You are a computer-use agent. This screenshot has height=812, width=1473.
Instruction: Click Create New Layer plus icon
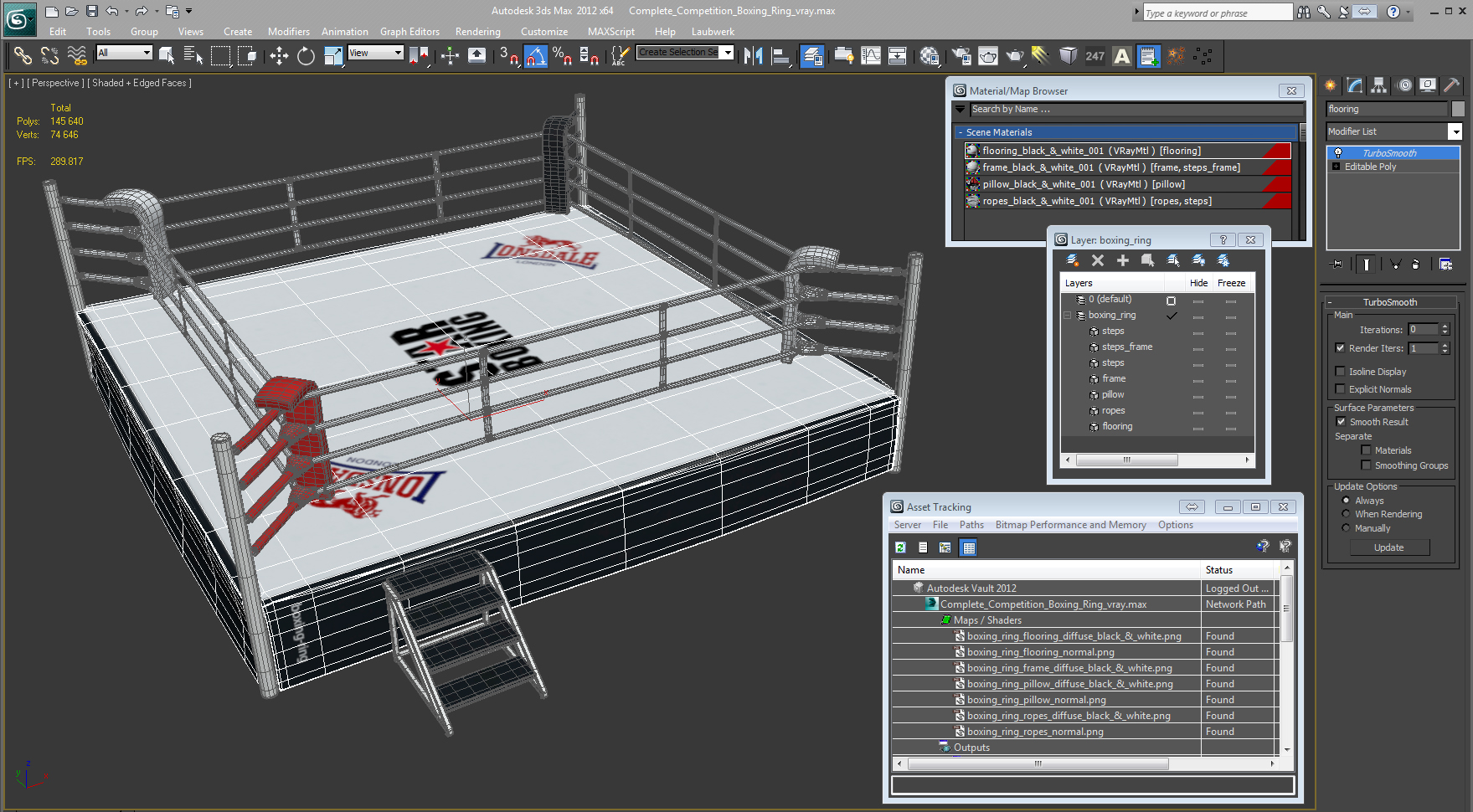[x=1123, y=260]
